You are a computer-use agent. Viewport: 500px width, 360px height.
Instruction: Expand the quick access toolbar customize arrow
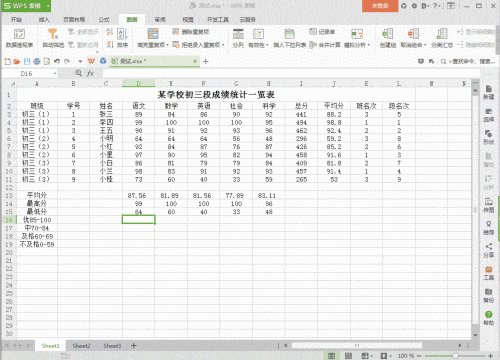[80, 61]
